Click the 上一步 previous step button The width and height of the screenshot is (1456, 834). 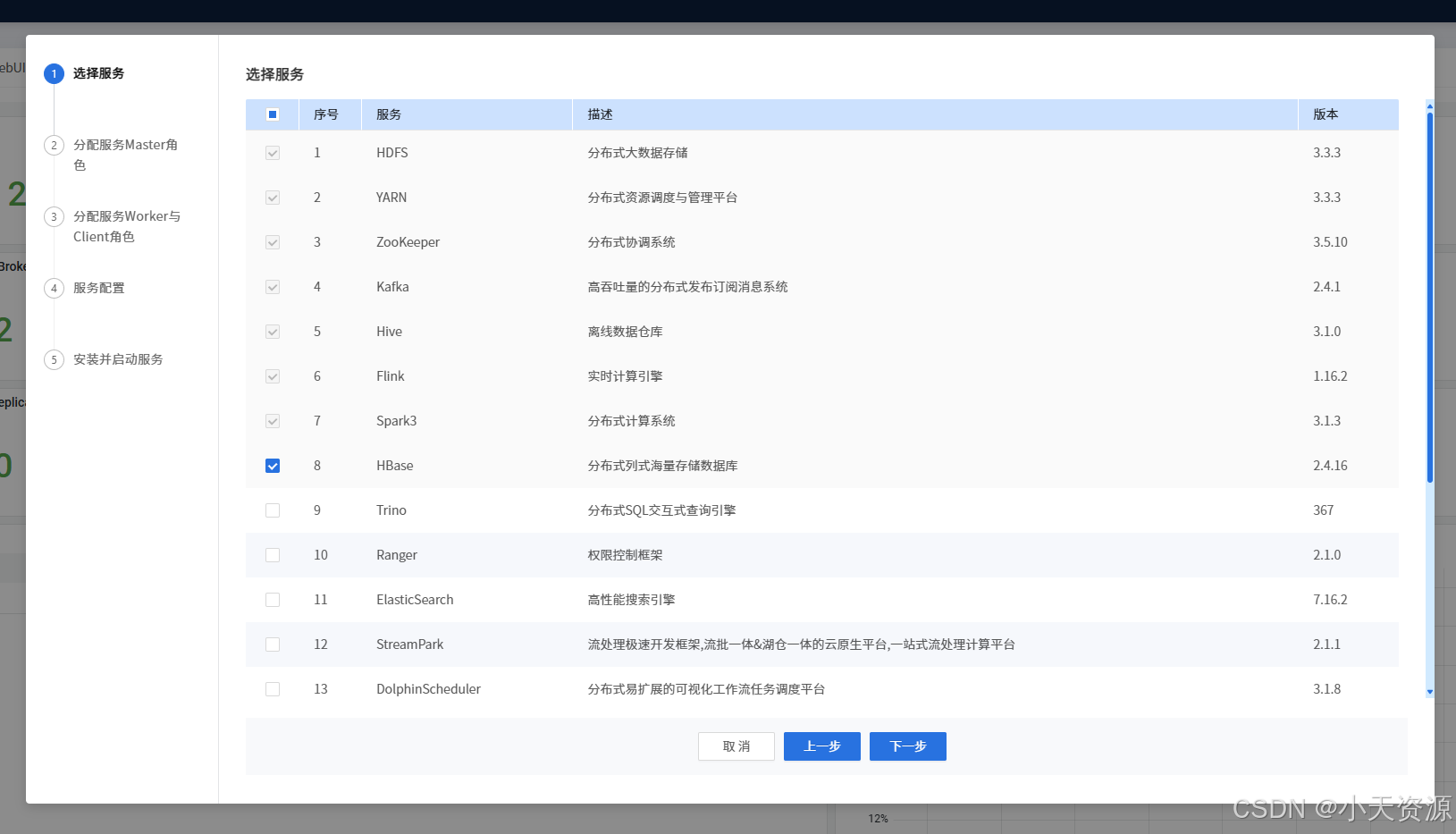(x=821, y=746)
